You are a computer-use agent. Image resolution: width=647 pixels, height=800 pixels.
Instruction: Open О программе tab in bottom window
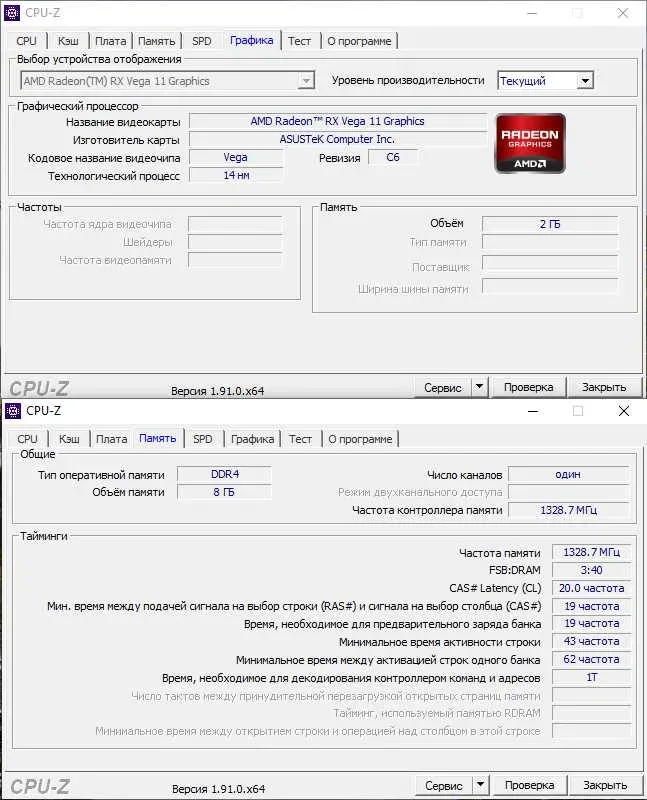pyautogui.click(x=361, y=439)
